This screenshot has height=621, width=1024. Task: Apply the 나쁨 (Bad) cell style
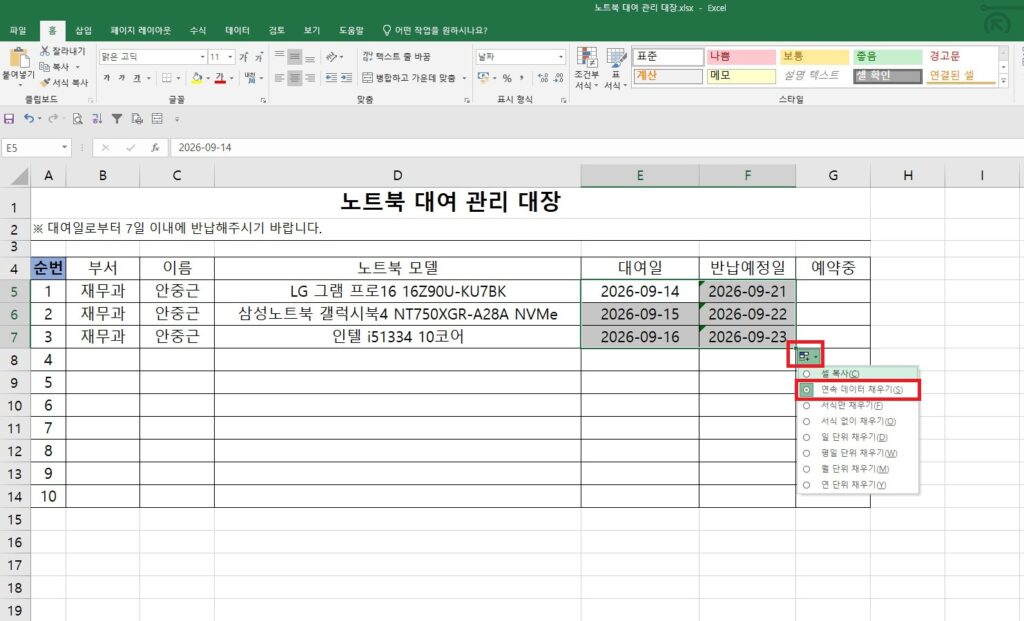[x=741, y=57]
